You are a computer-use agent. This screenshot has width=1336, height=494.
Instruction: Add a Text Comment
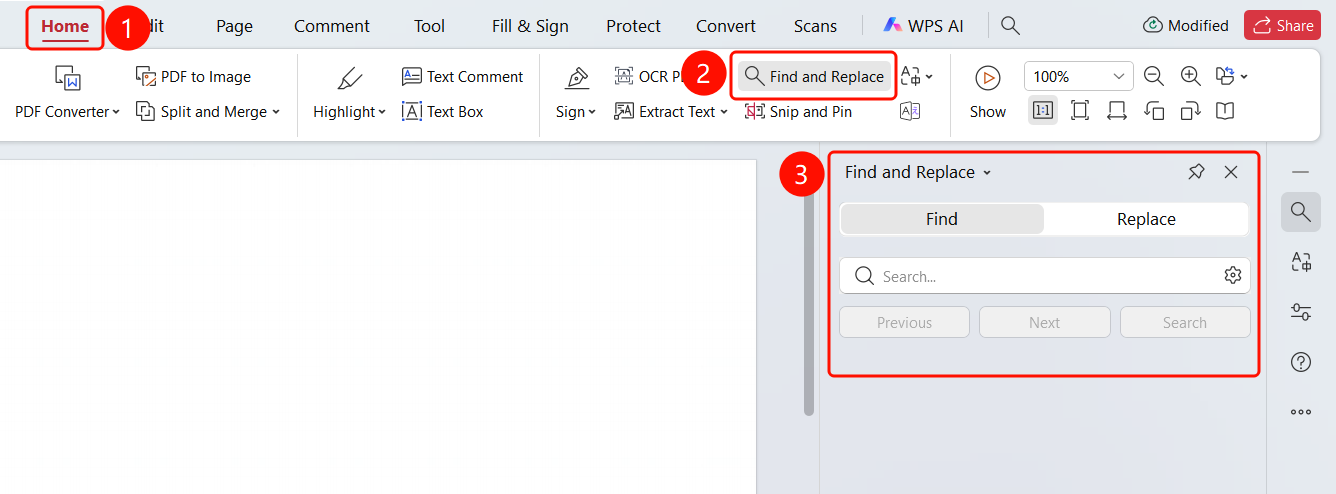point(462,76)
